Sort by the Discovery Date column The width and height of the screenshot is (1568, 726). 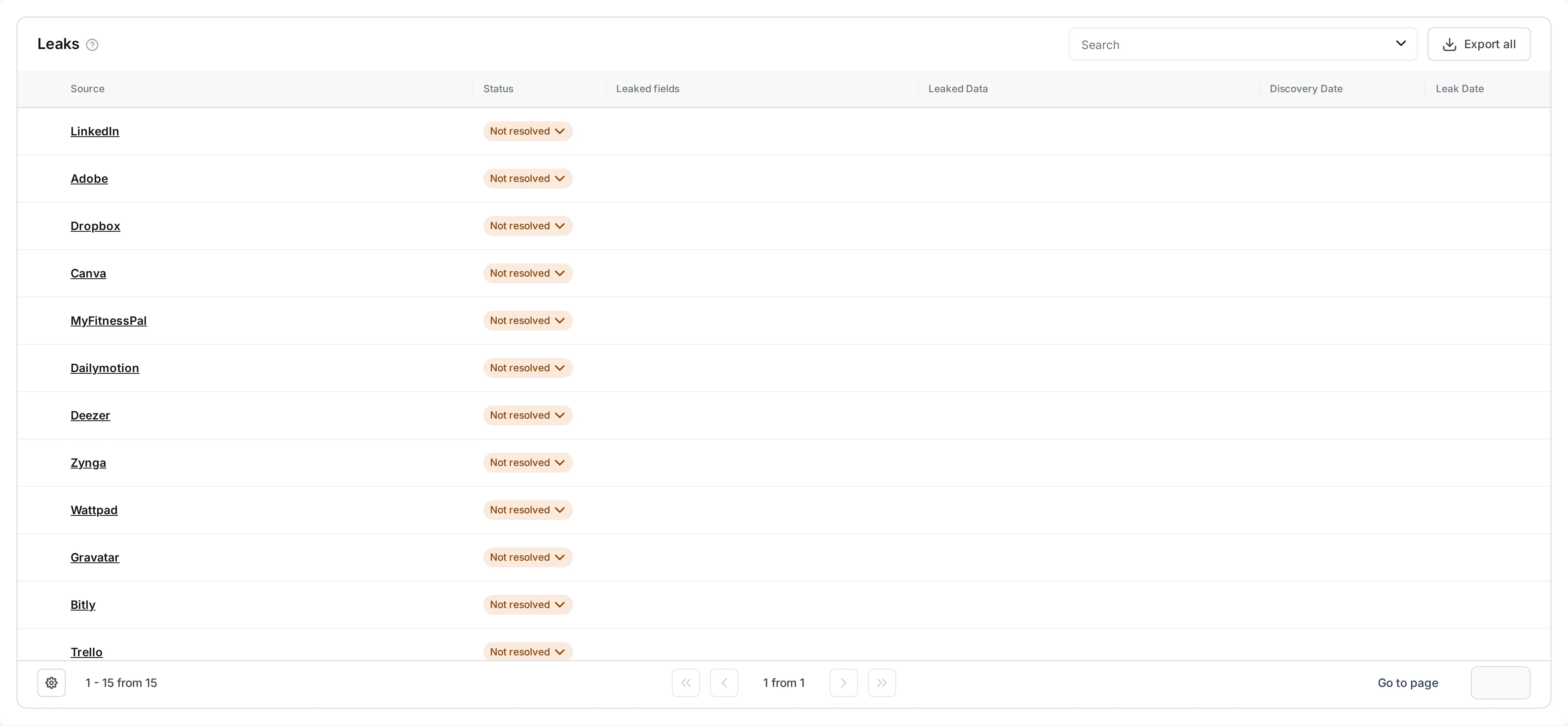[1306, 88]
